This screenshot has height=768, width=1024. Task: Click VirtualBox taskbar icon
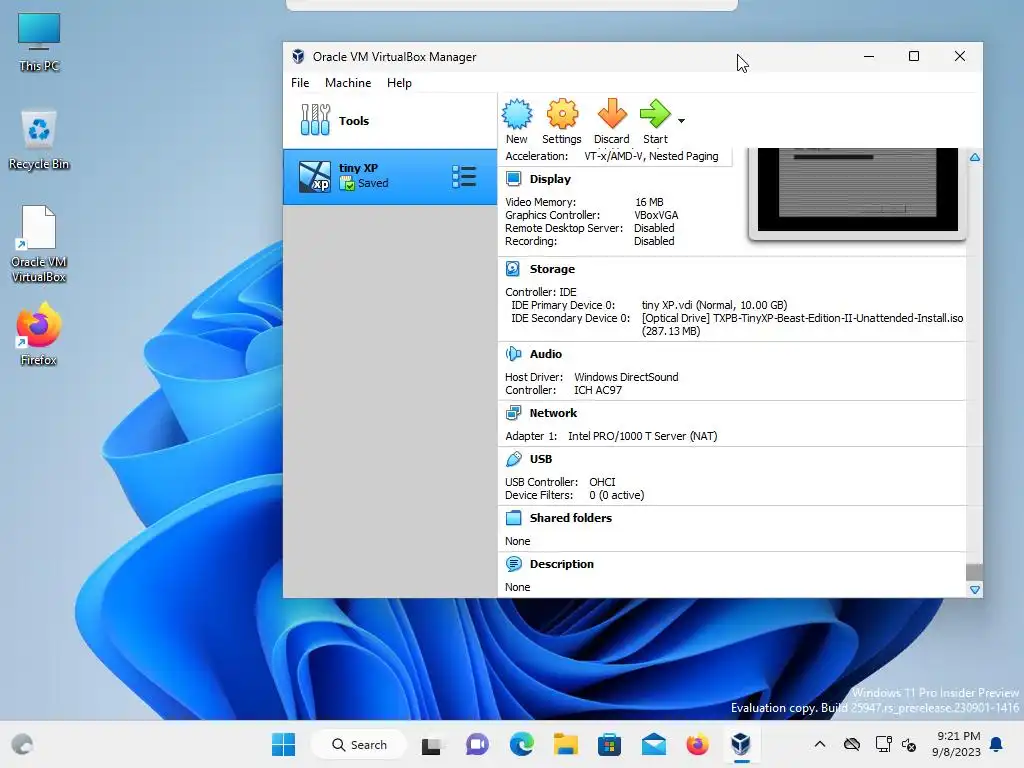click(741, 744)
